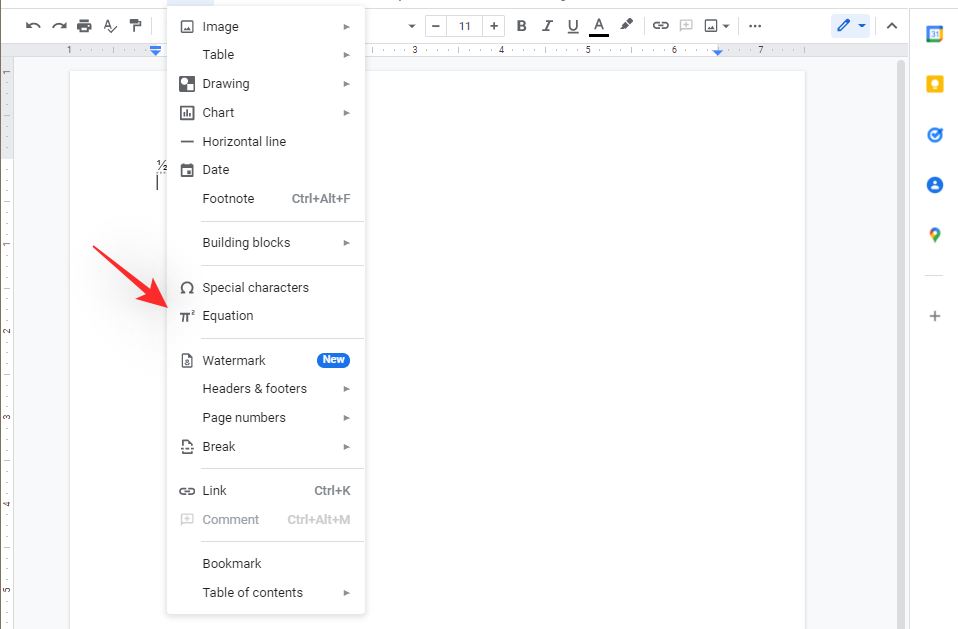958x629 pixels.
Task: Toggle underline text formatting
Action: point(572,26)
